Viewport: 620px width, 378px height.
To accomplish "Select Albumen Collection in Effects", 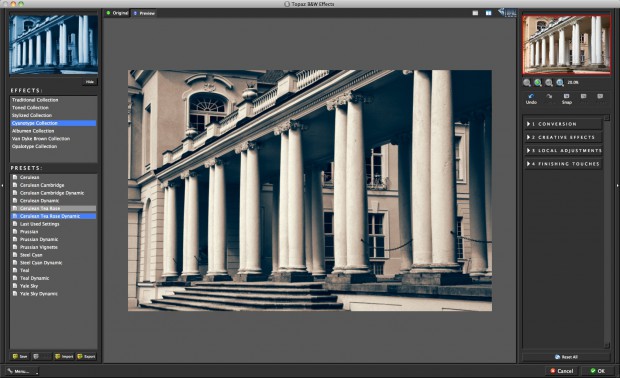I will [53, 131].
